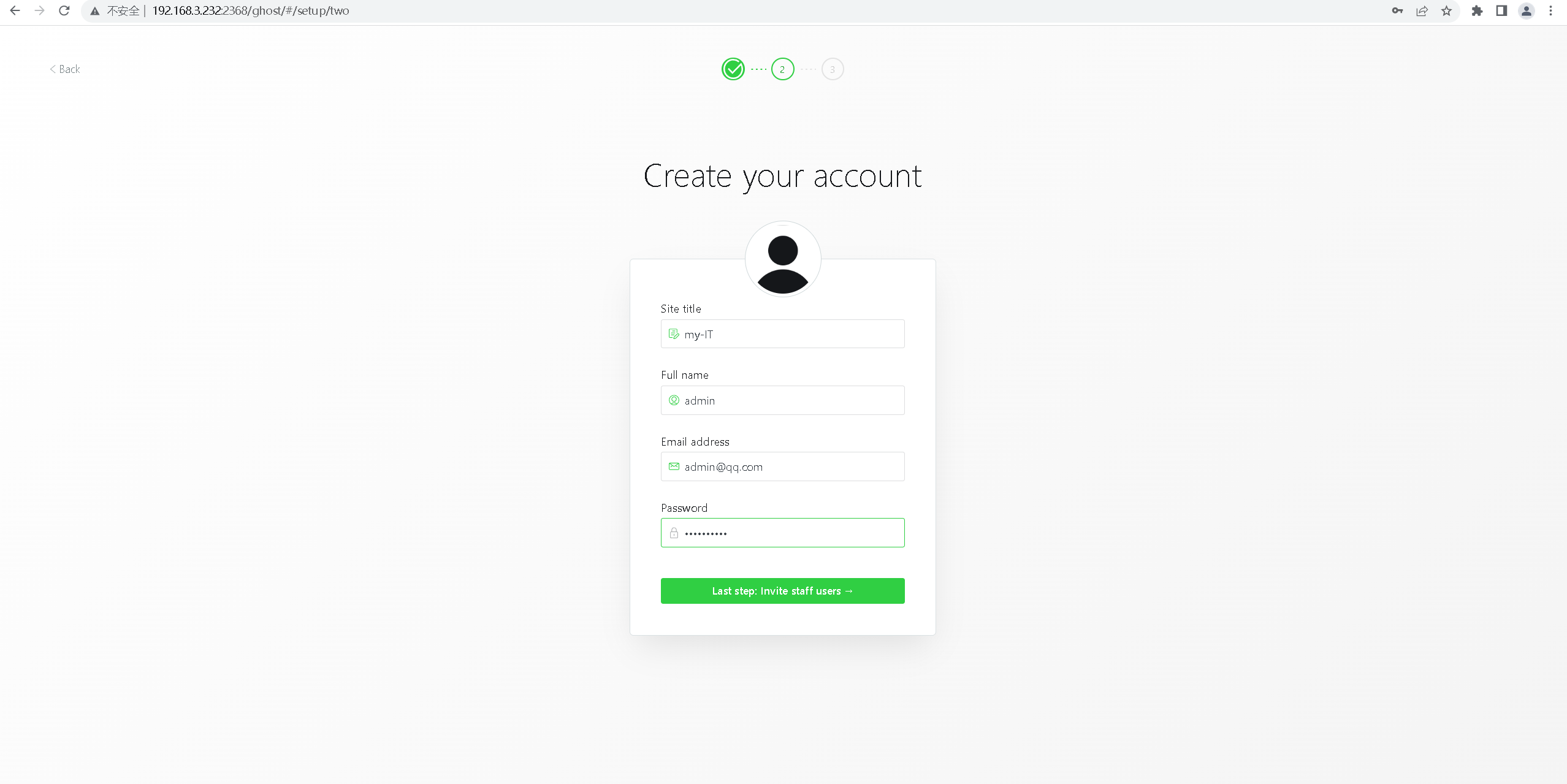Focus the Site title field
The height and width of the screenshot is (784, 1567).
click(783, 334)
